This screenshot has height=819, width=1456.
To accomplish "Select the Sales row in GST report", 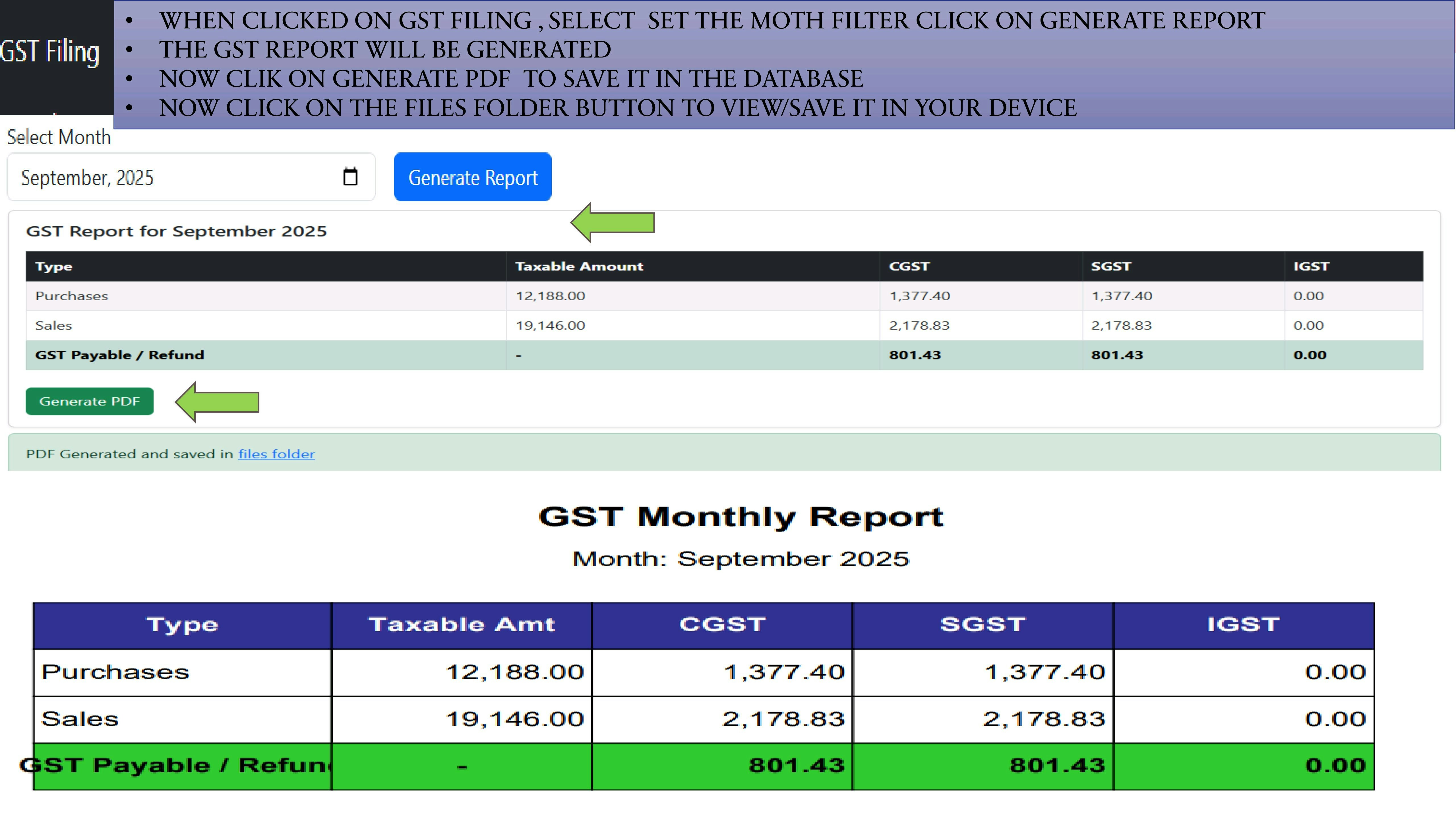I will pos(54,326).
